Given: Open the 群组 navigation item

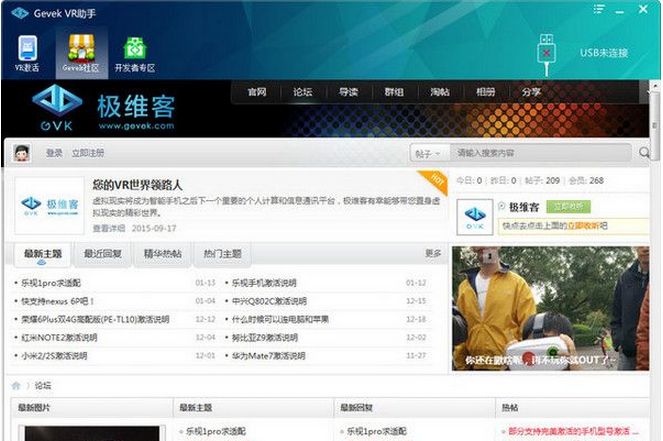Looking at the screenshot, I should coord(394,92).
